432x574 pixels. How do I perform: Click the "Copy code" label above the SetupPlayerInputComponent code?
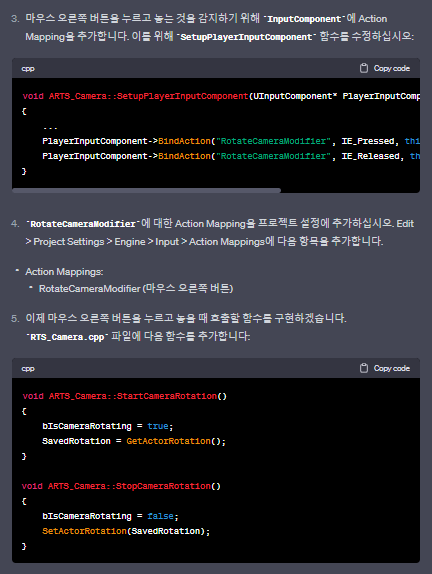click(x=391, y=68)
